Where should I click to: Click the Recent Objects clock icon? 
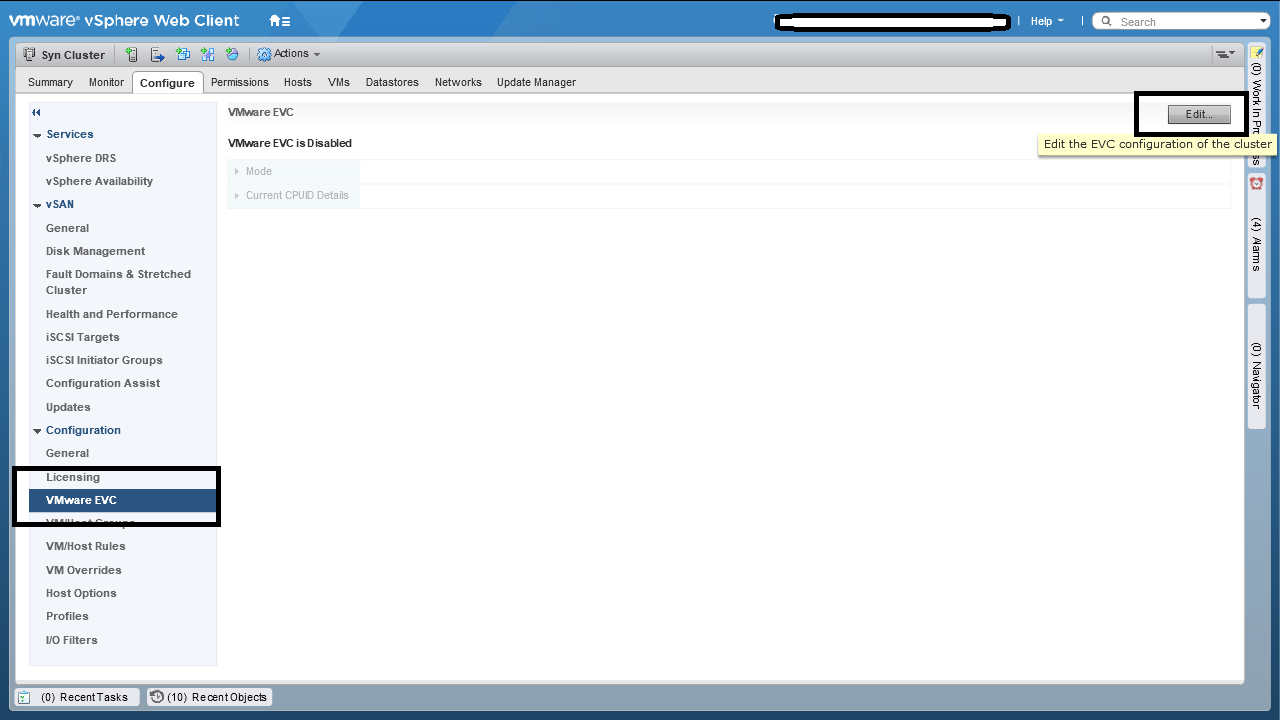point(157,697)
